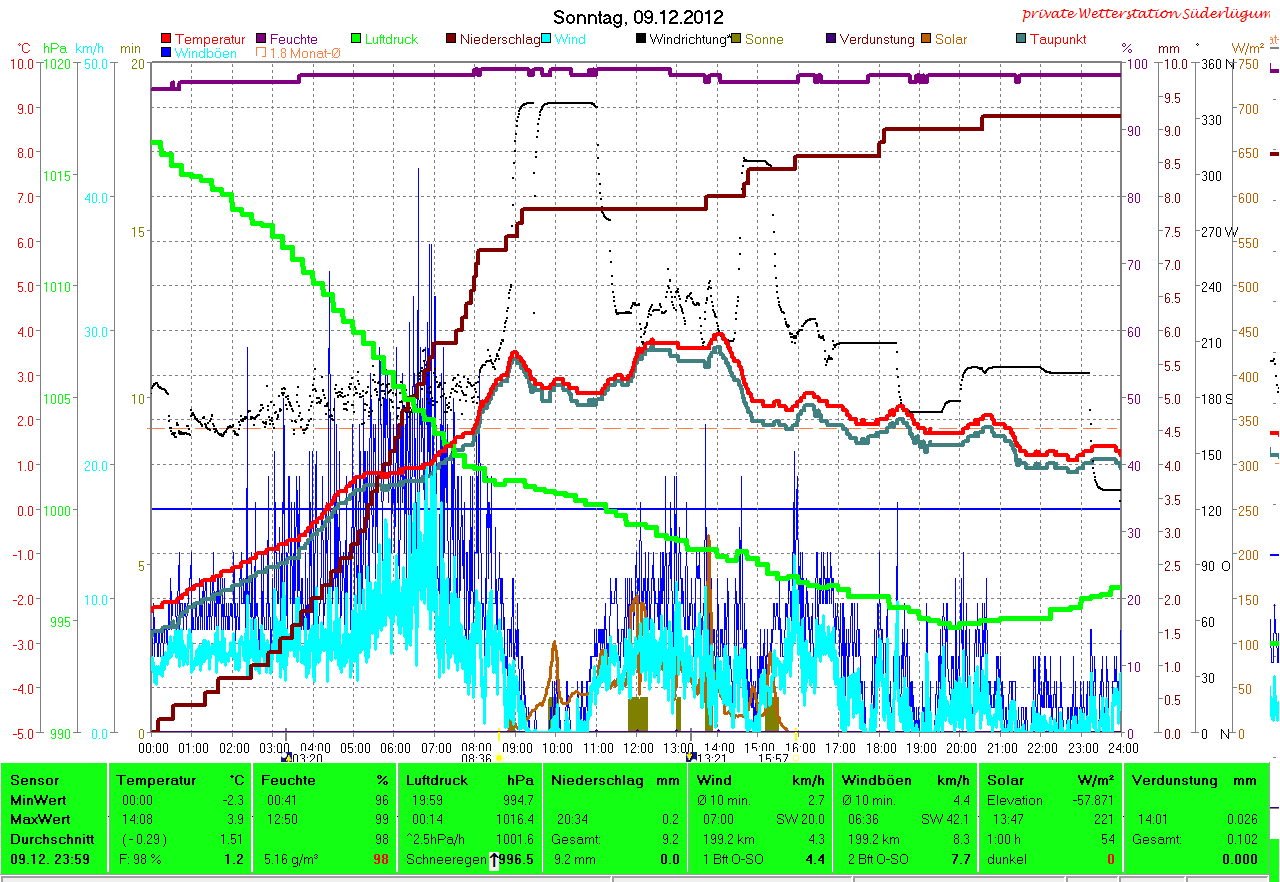
Task: Click the Wind legend label
Action: [x=571, y=40]
